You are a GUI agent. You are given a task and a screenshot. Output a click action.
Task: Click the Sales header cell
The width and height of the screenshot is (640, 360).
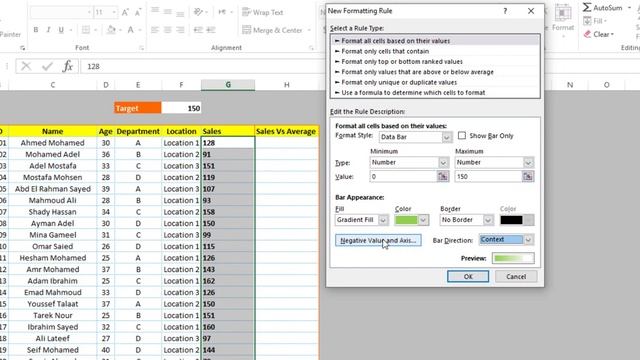click(x=228, y=131)
